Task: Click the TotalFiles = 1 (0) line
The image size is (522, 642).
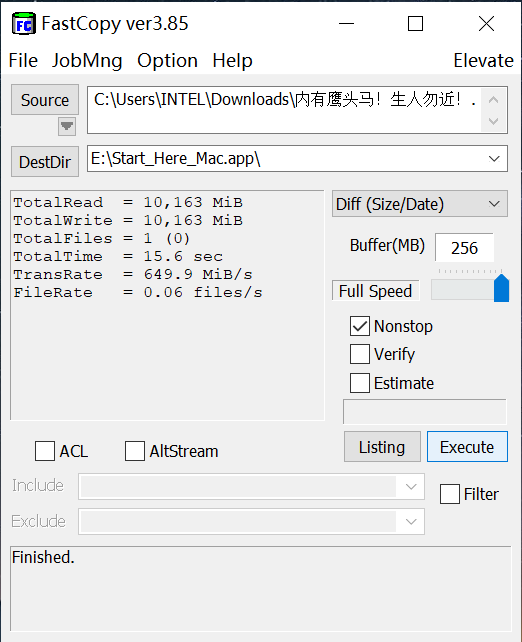Action: point(102,238)
